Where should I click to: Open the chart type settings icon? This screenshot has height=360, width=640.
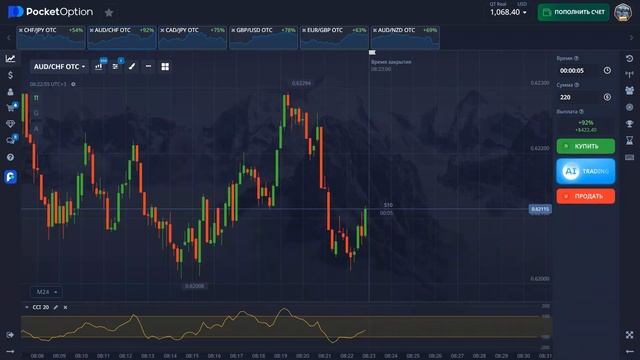click(x=99, y=67)
